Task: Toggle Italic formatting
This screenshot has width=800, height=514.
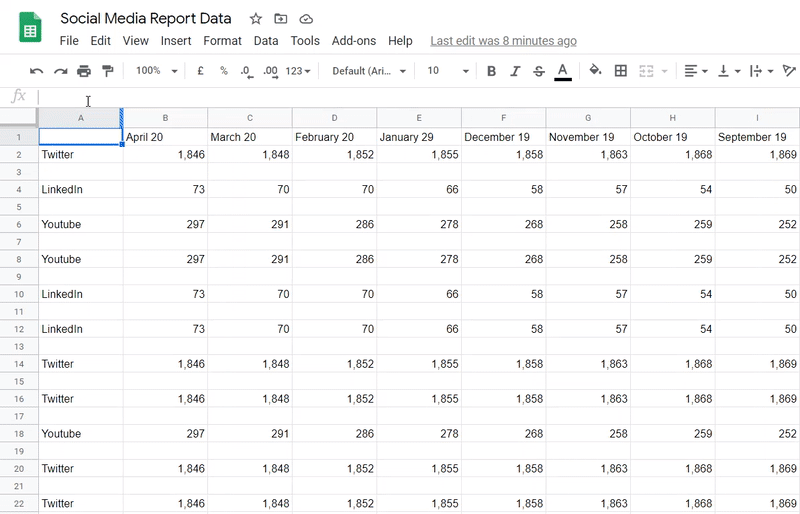Action: [515, 71]
